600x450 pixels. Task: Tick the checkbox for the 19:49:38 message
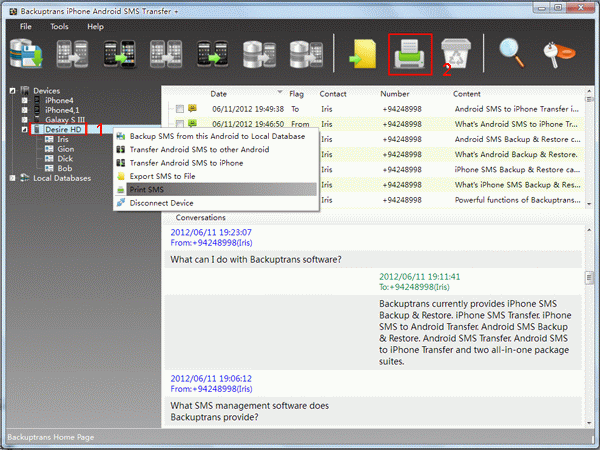tap(179, 109)
